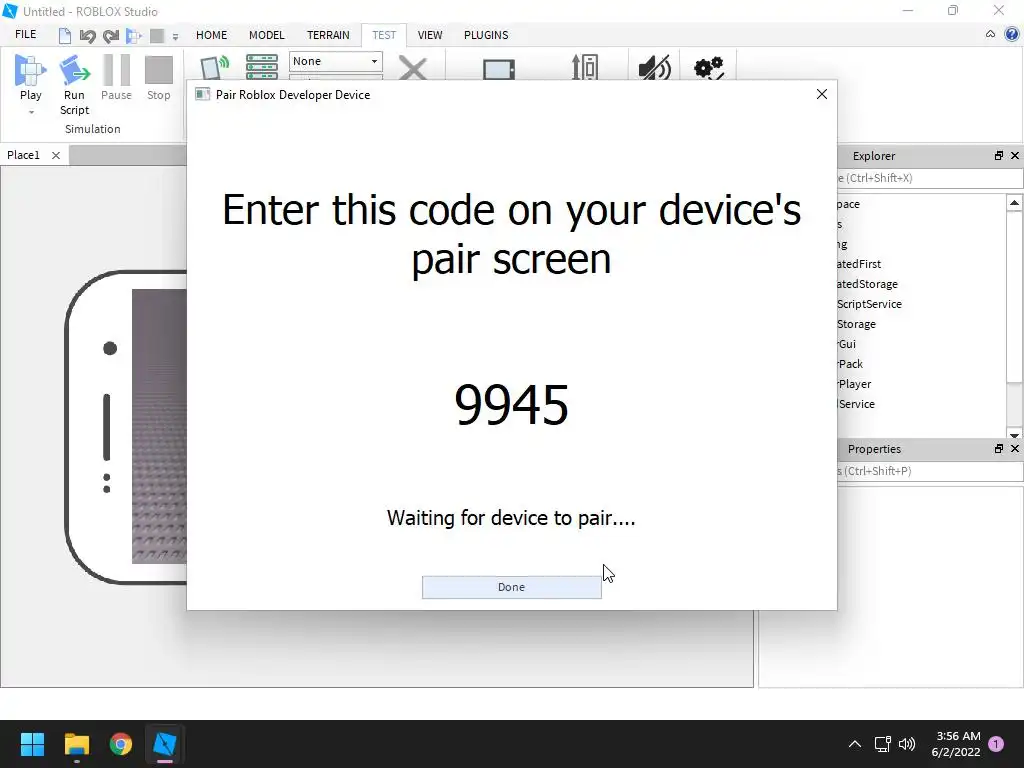Click the play icon in quick access toolbar
The width and height of the screenshot is (1024, 768).
click(x=134, y=35)
